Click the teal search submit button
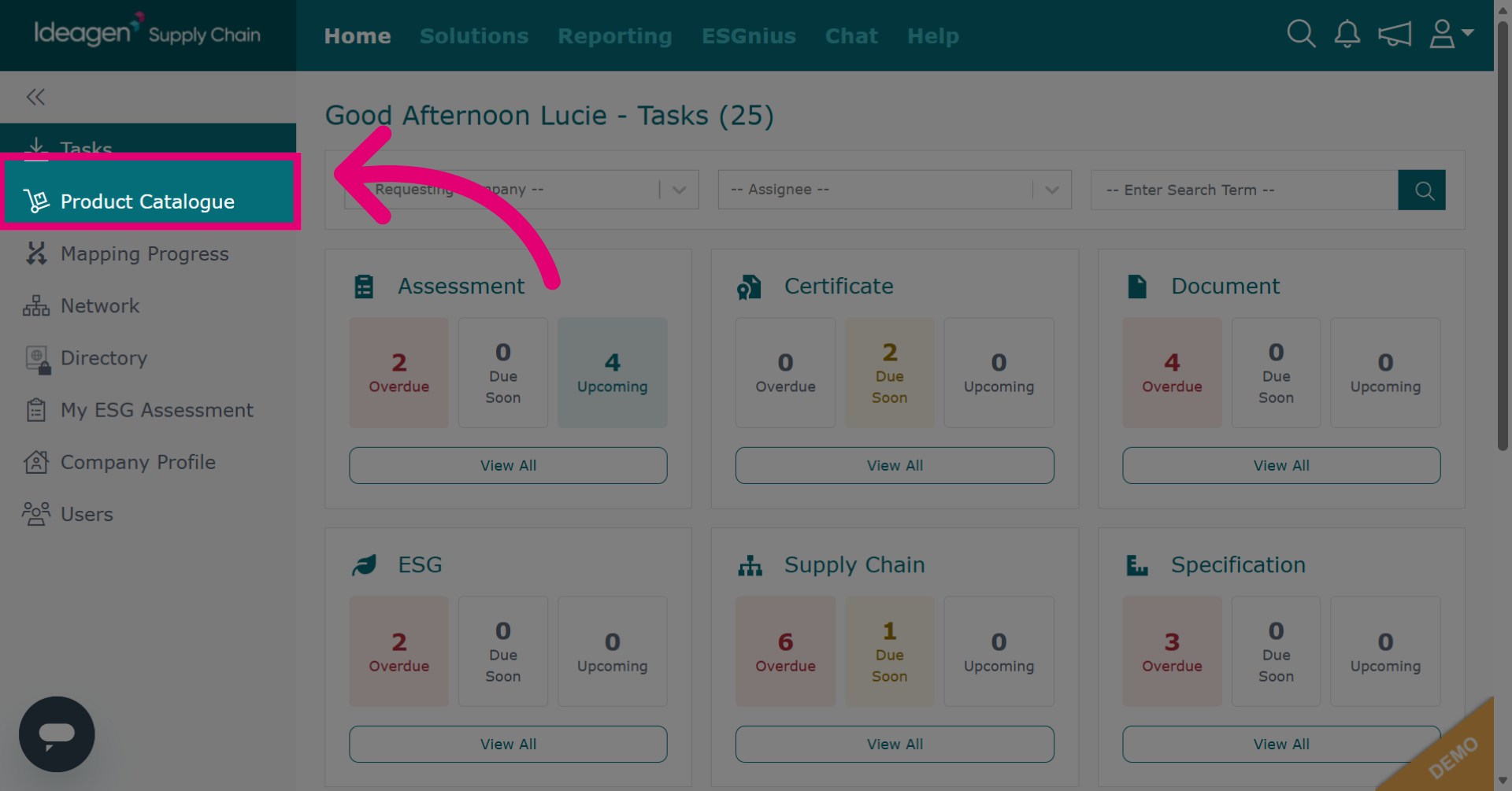Screen dimensions: 1512x791 [x=1422, y=190]
